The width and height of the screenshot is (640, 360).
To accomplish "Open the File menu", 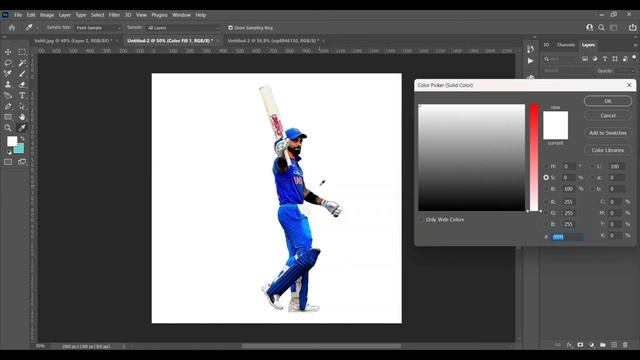I will pos(18,15).
